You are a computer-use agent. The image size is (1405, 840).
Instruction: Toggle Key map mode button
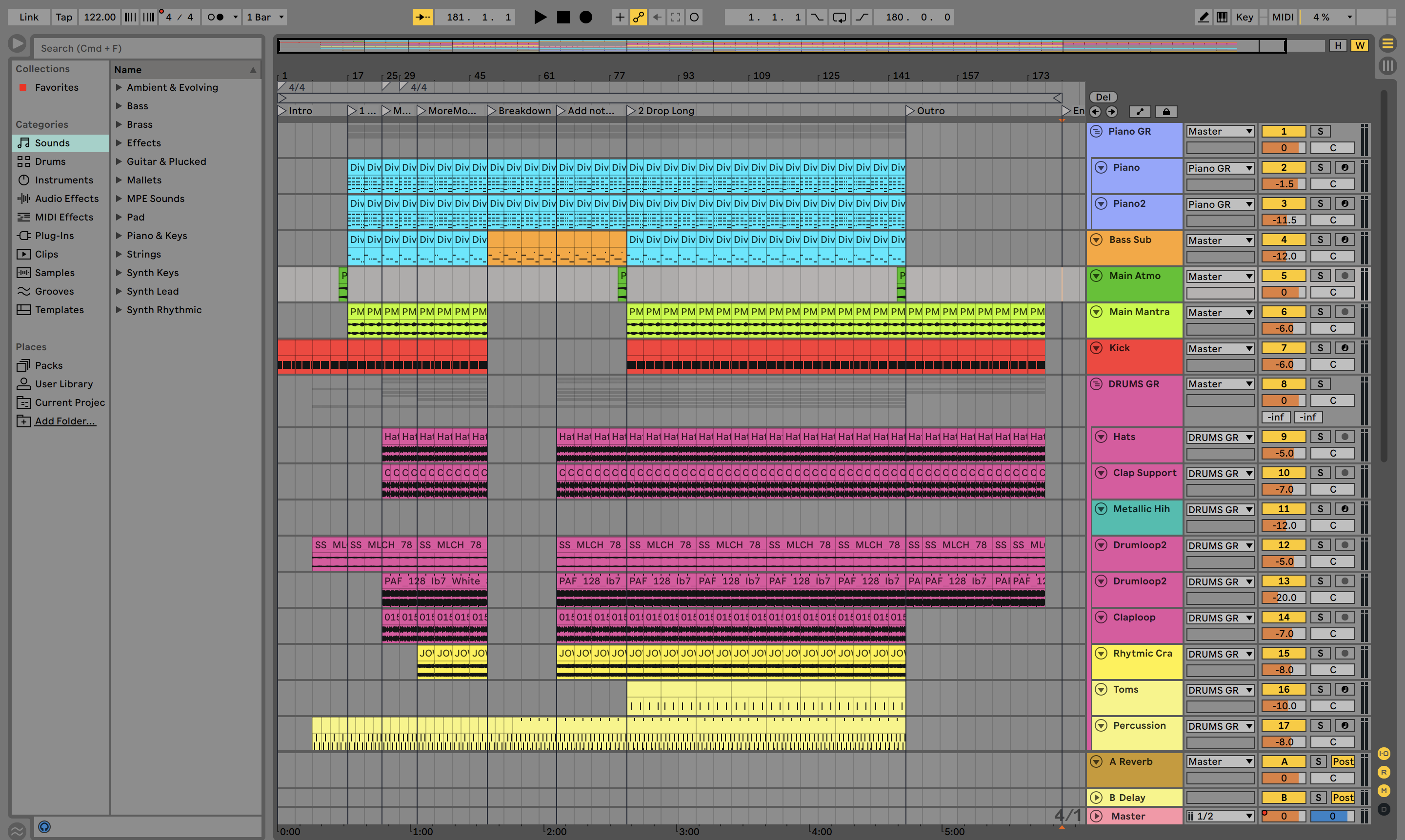(1244, 17)
